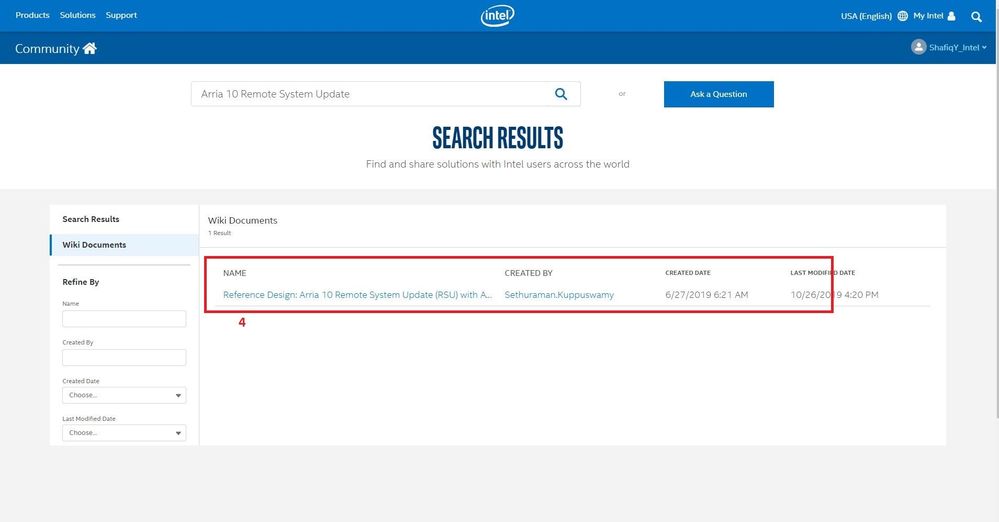999x522 pixels.
Task: Click the 4:20 PM last modified cell
Action: (835, 294)
